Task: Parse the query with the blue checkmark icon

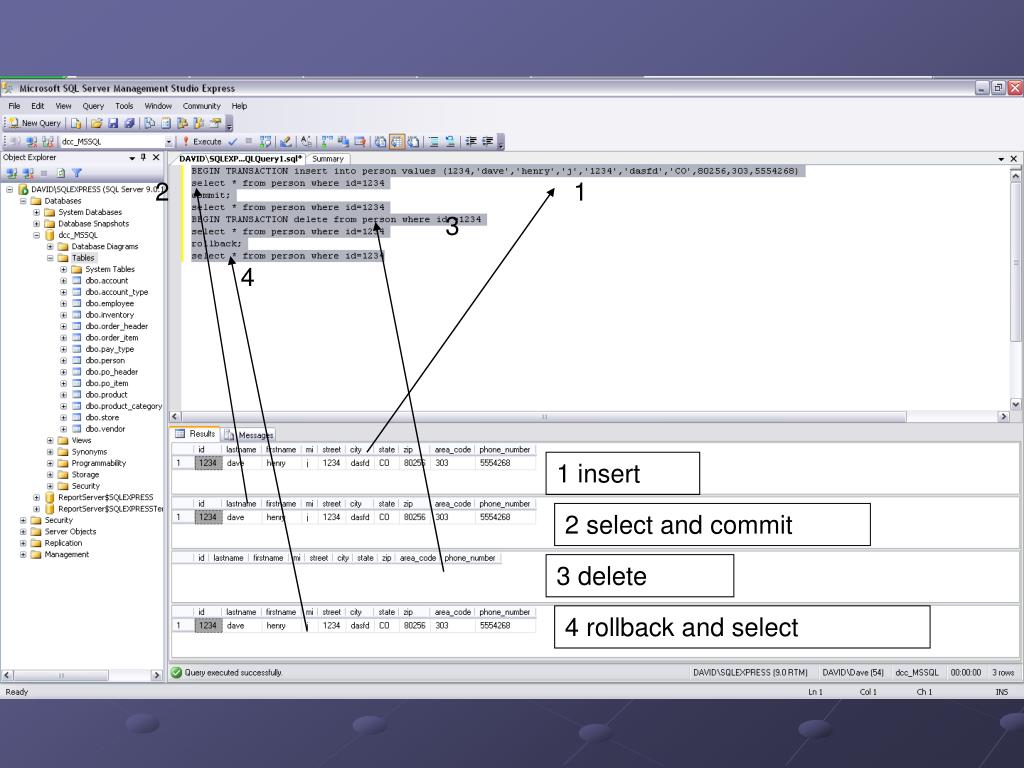Action: coord(232,141)
